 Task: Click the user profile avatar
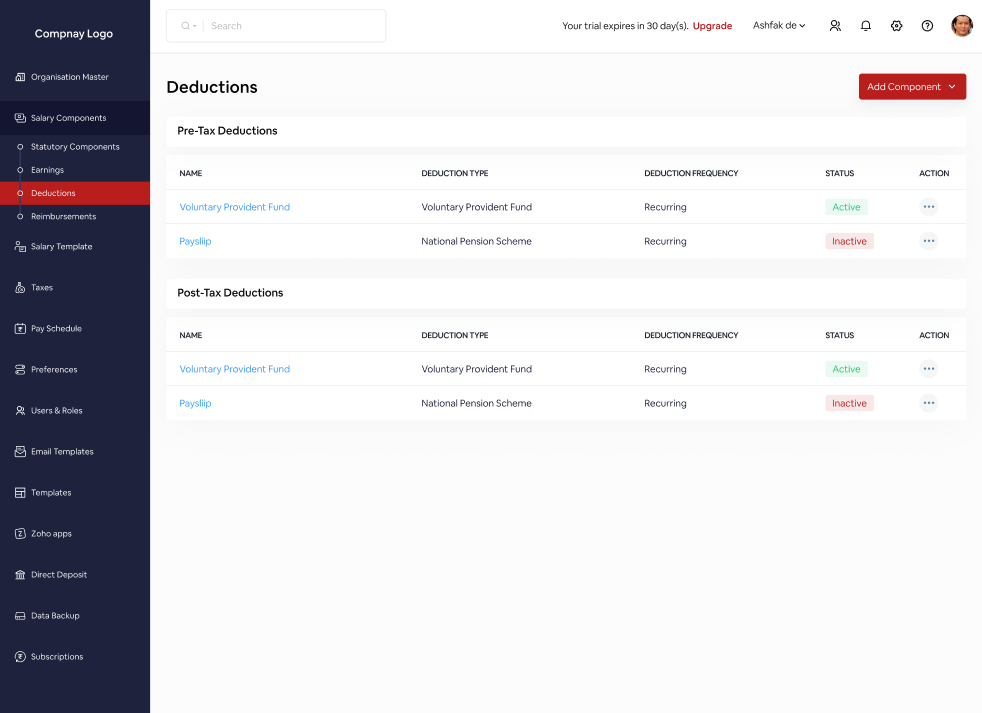(x=961, y=26)
